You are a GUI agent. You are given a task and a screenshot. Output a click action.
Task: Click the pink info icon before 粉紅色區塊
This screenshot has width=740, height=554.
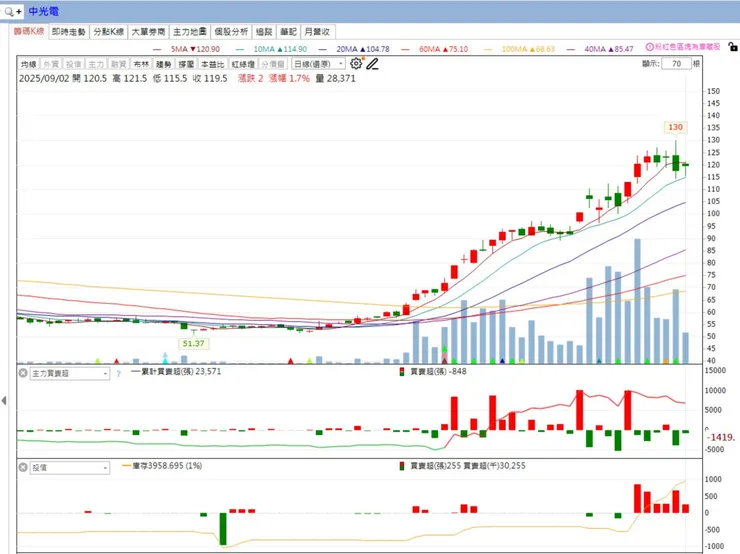(649, 47)
